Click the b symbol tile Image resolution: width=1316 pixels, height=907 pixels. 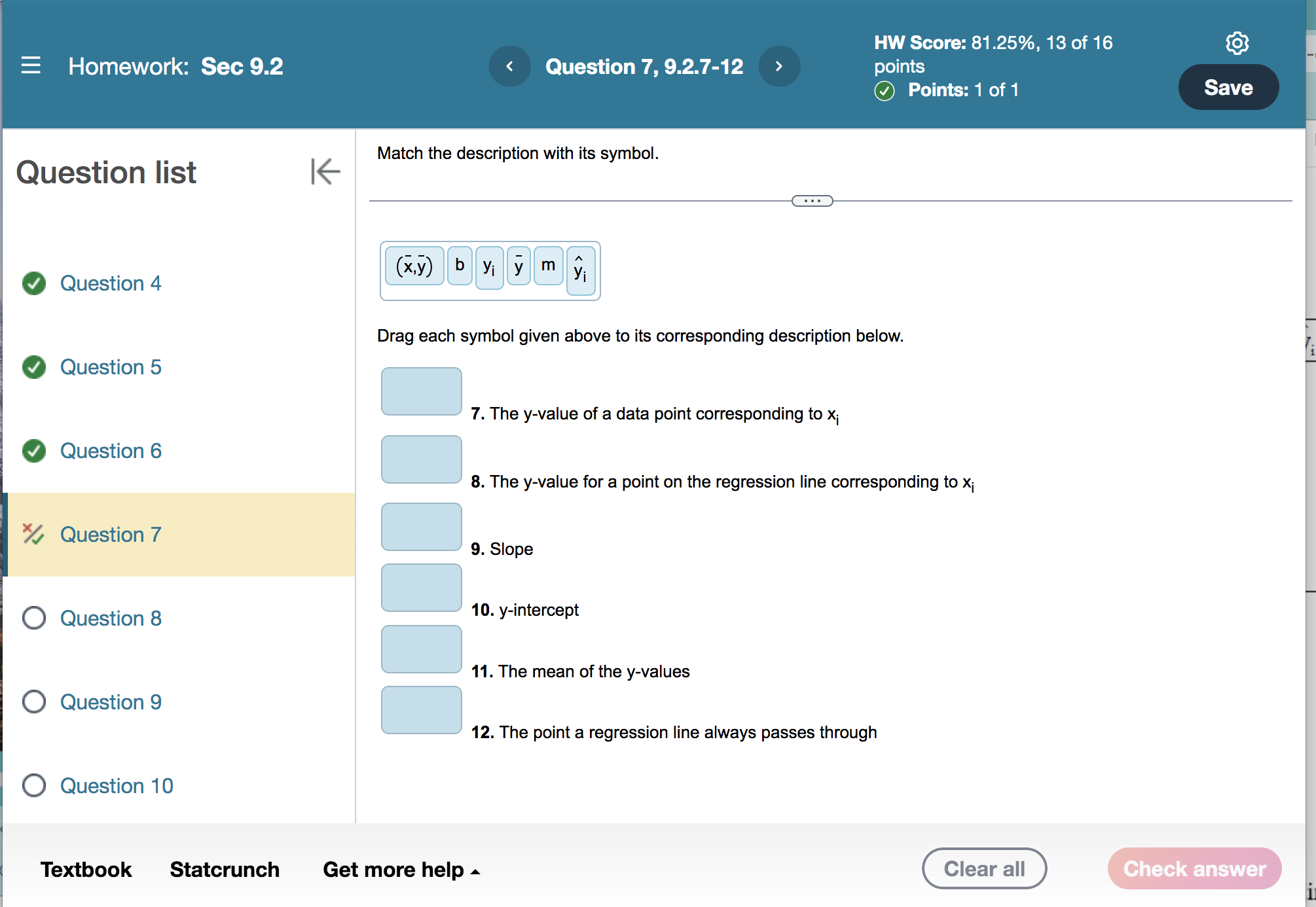[x=460, y=265]
